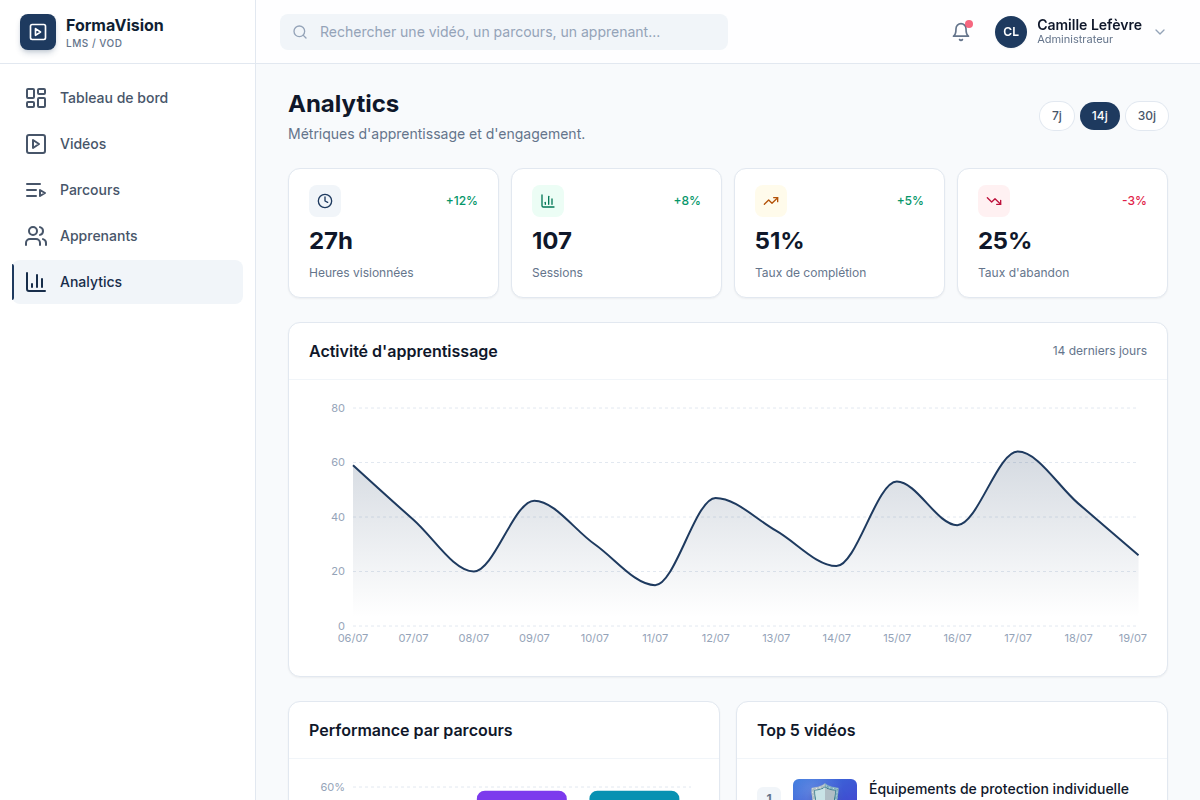Screen dimensions: 1200x800
Task: Click the FormaVision brand name
Action: pos(115,25)
